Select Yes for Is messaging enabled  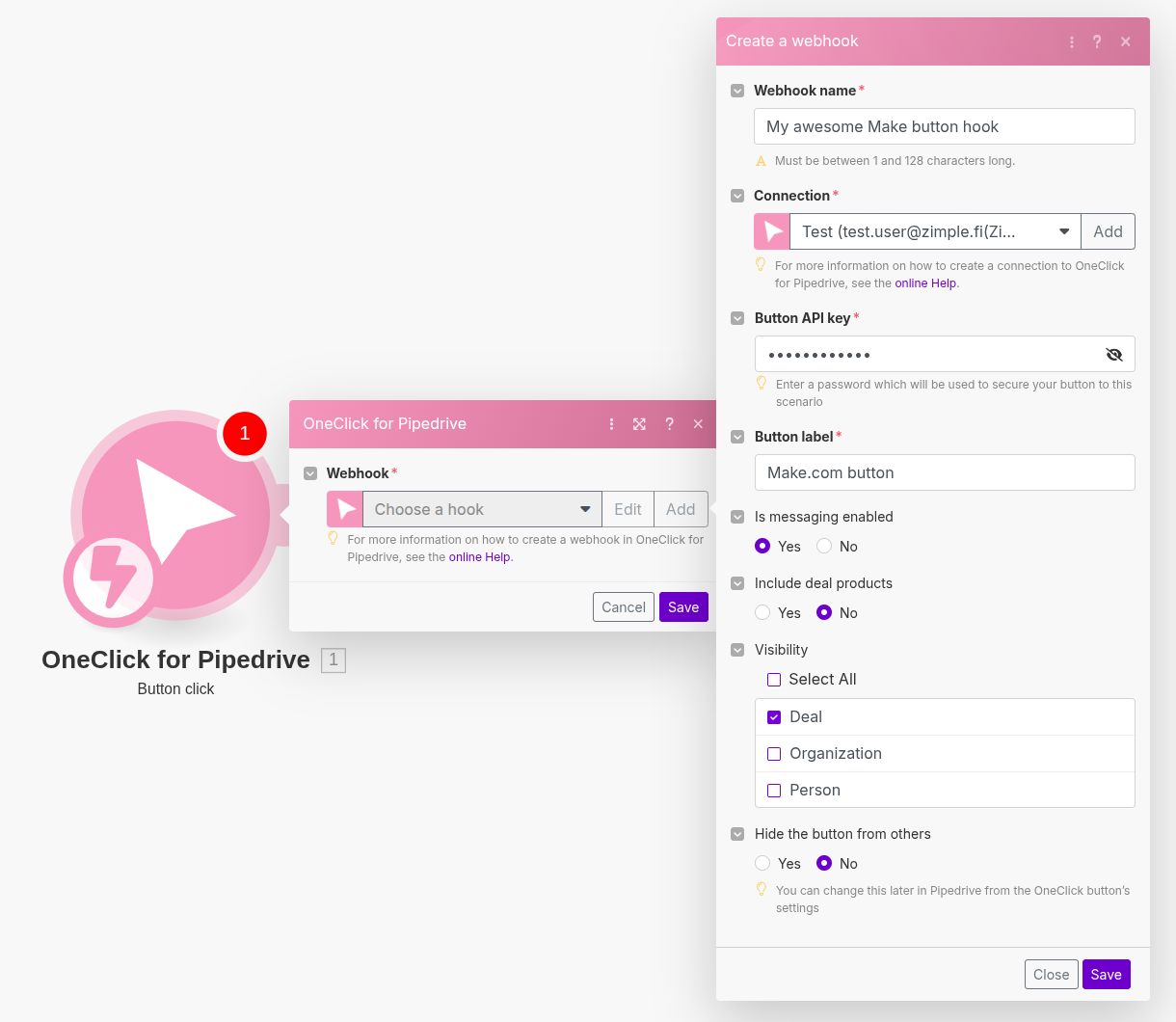[762, 546]
